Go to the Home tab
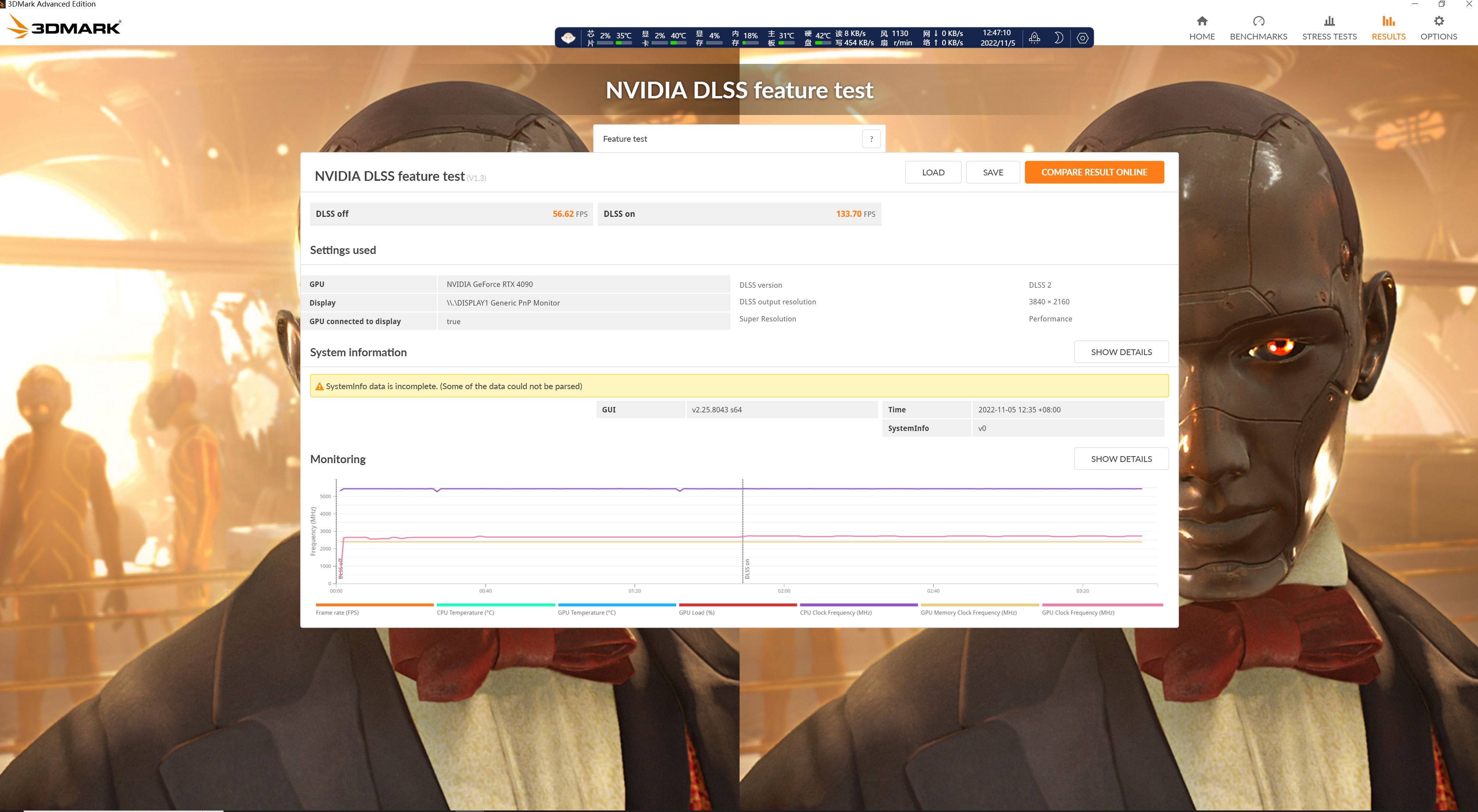Screen dimensions: 1478x812 coord(1201,28)
